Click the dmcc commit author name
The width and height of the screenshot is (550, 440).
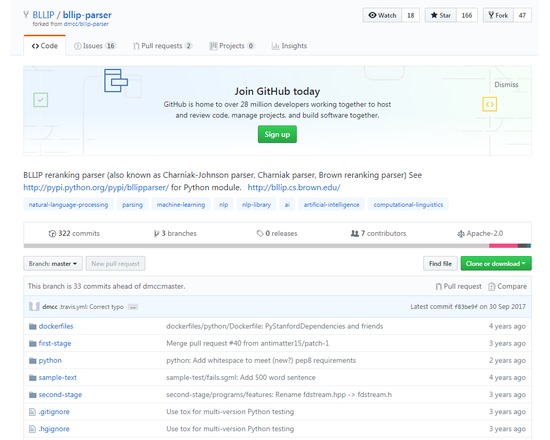pos(50,307)
